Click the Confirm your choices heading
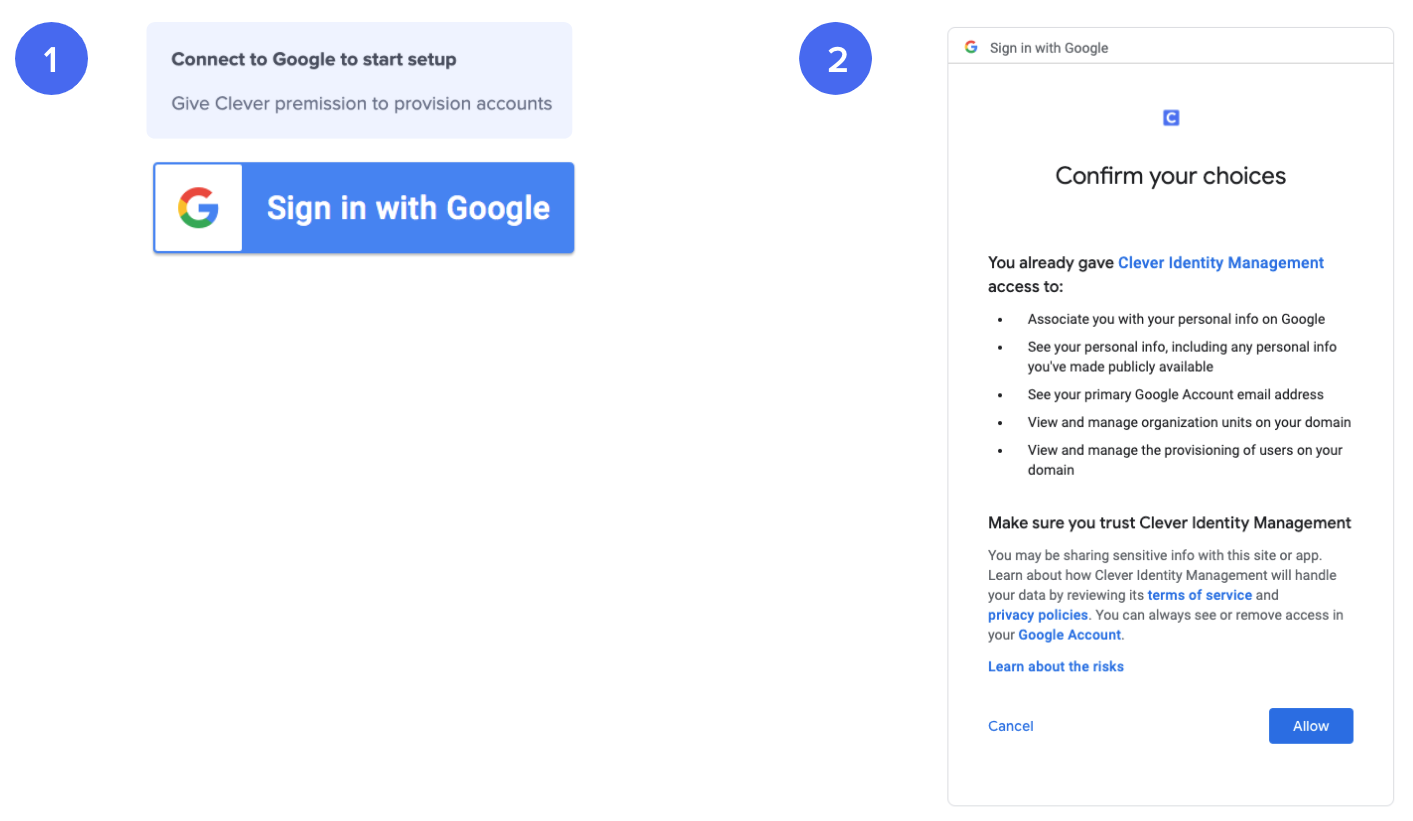1413x821 pixels. click(1171, 177)
